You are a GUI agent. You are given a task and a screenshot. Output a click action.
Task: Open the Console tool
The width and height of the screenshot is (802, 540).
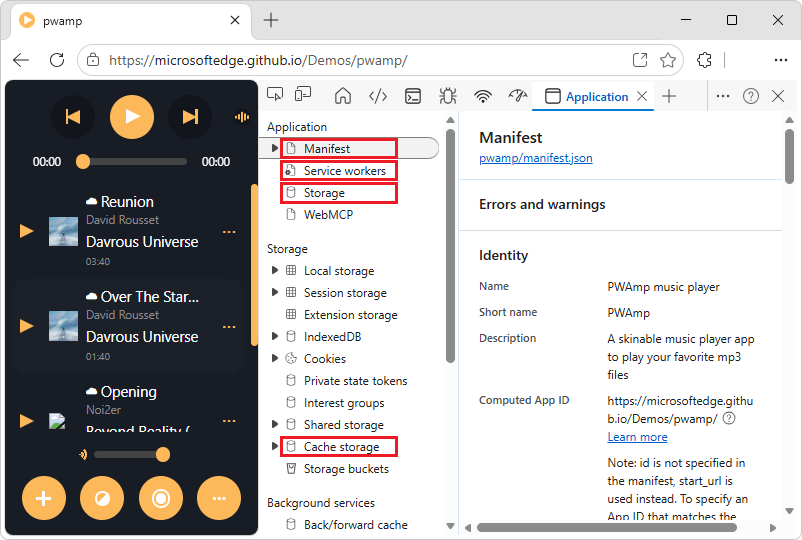pos(413,96)
